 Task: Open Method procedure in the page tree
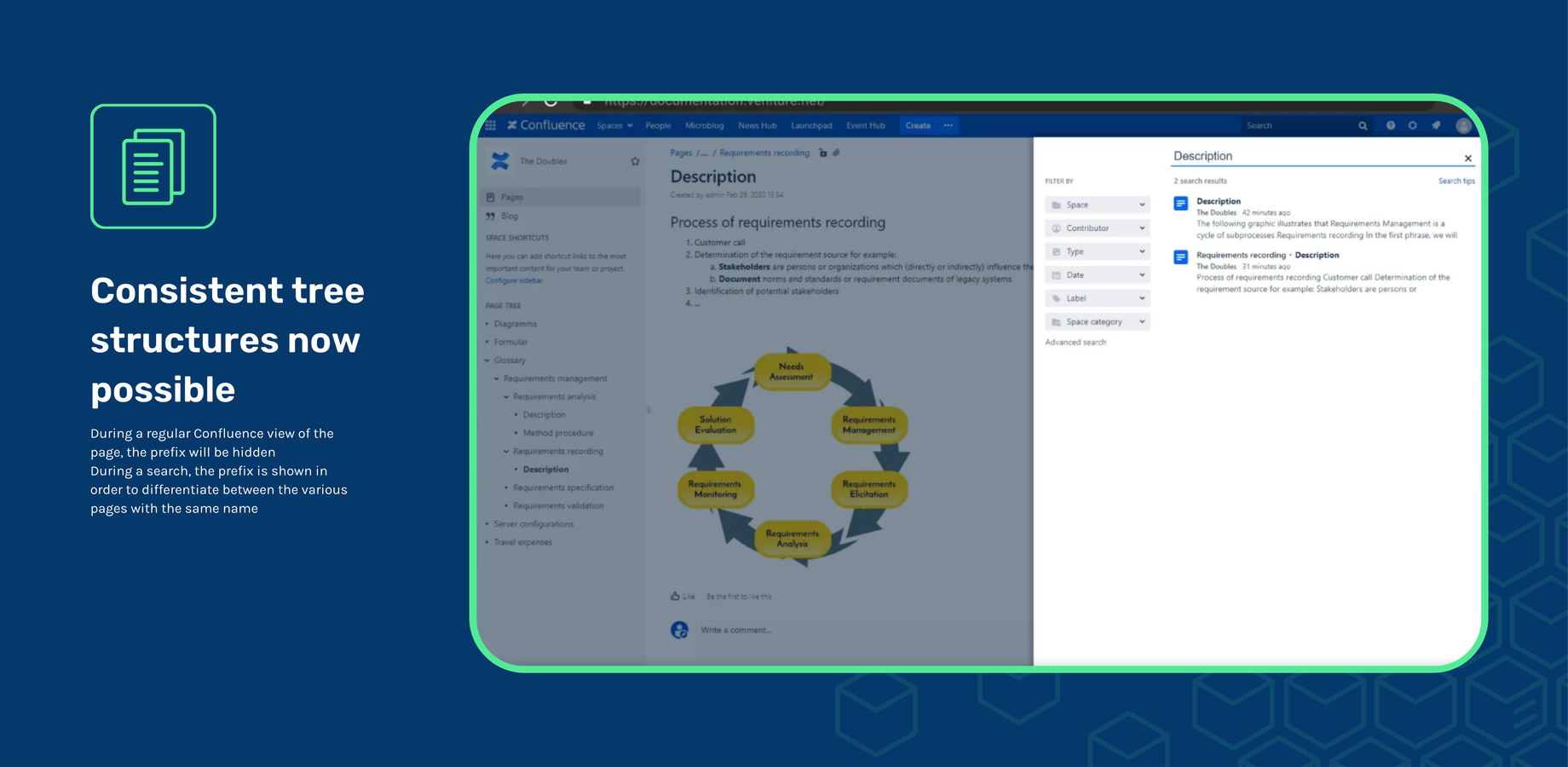pos(558,434)
